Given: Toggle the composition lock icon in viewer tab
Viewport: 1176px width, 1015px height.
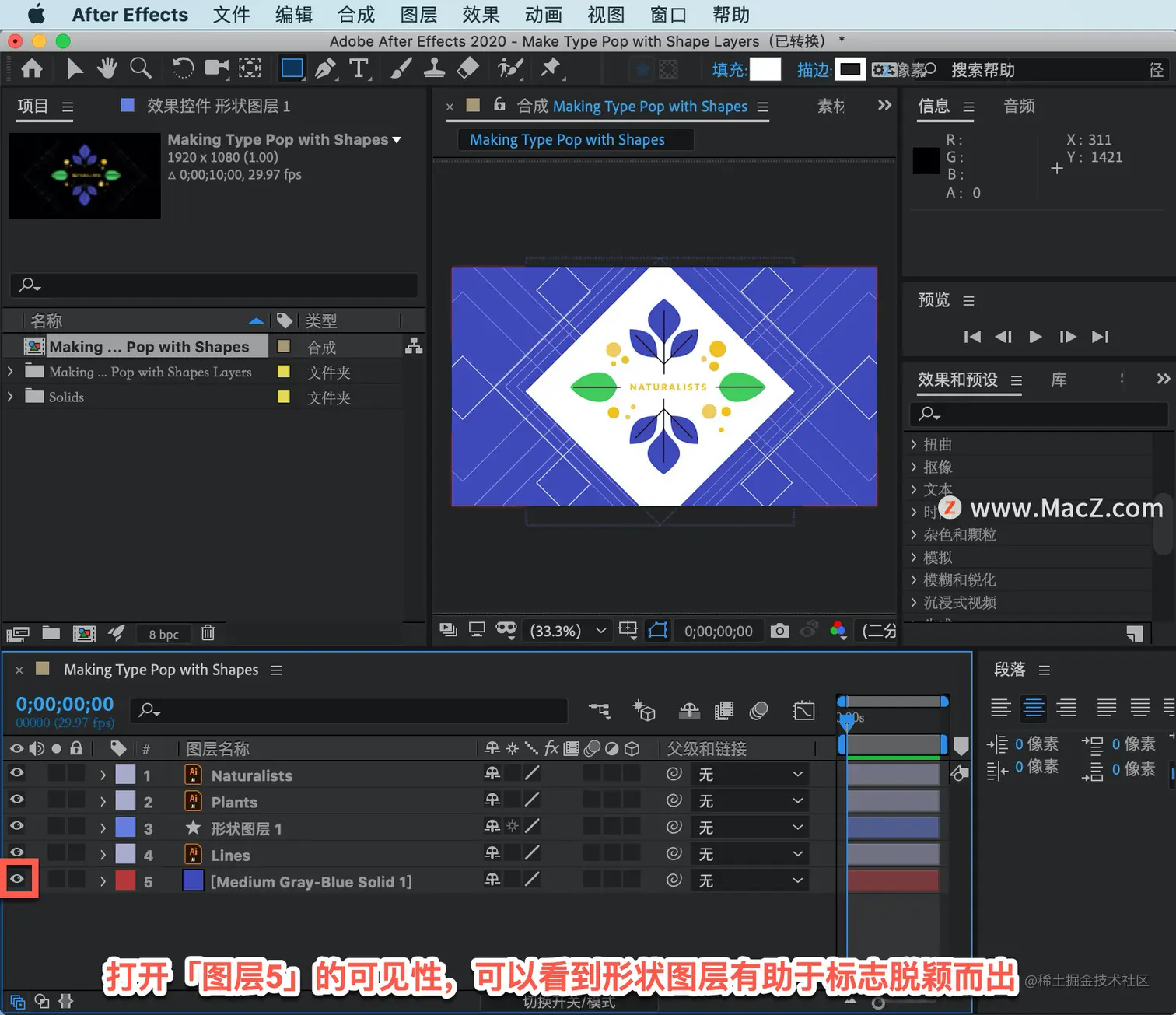Looking at the screenshot, I should point(499,104).
